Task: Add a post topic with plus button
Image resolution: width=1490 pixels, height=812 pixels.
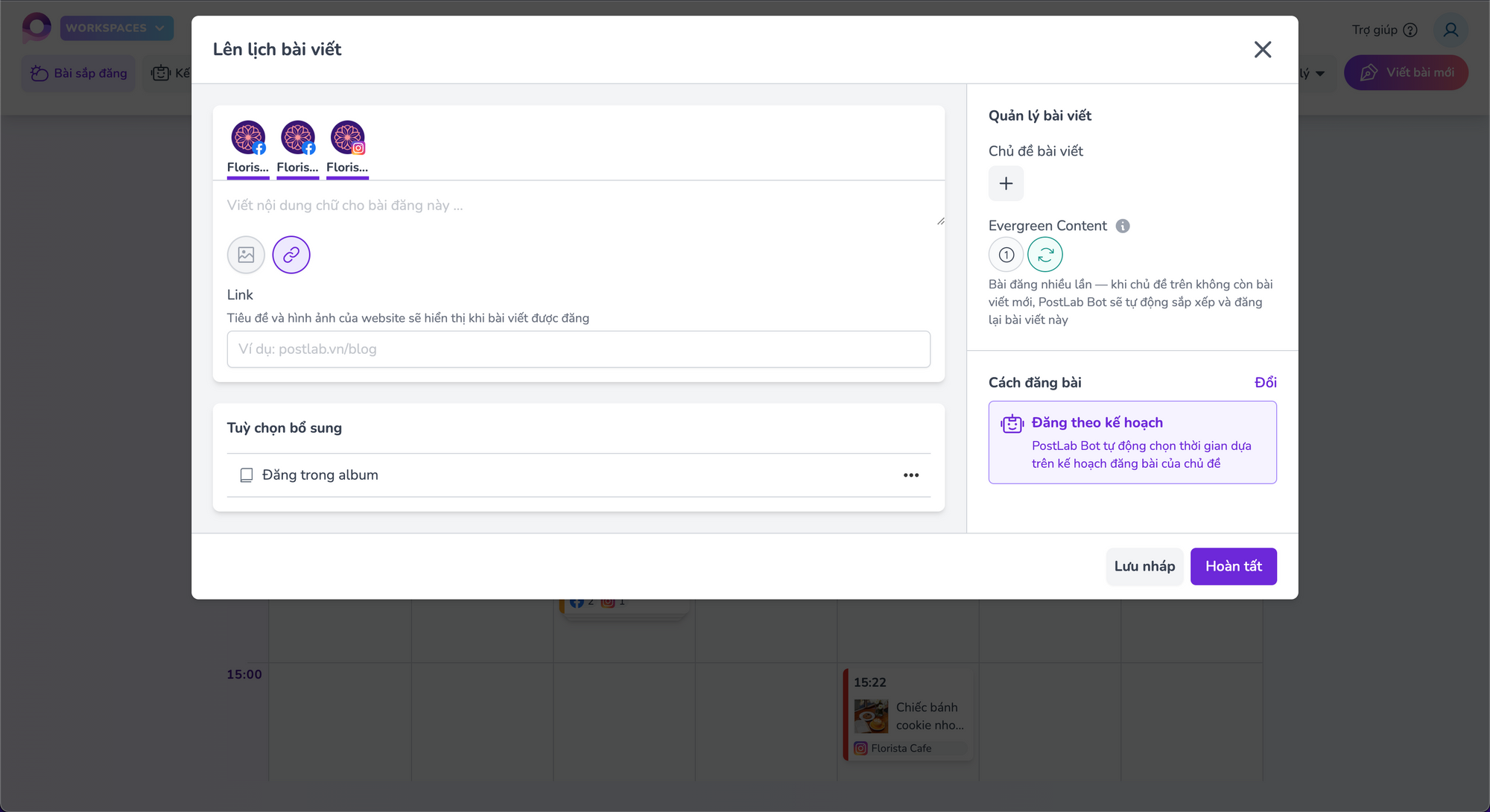Action: 1006,183
